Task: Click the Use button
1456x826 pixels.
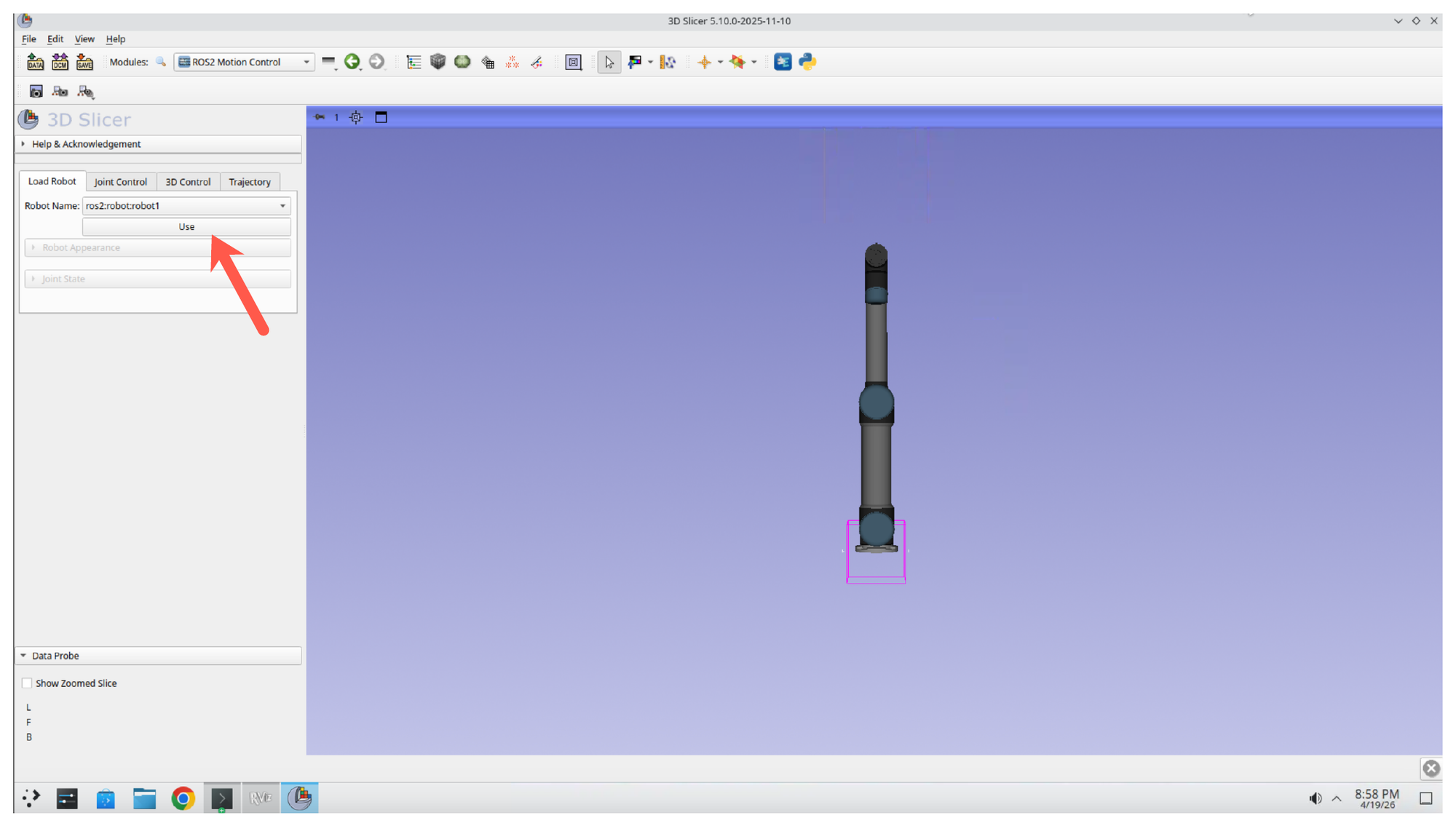Action: pos(186,226)
